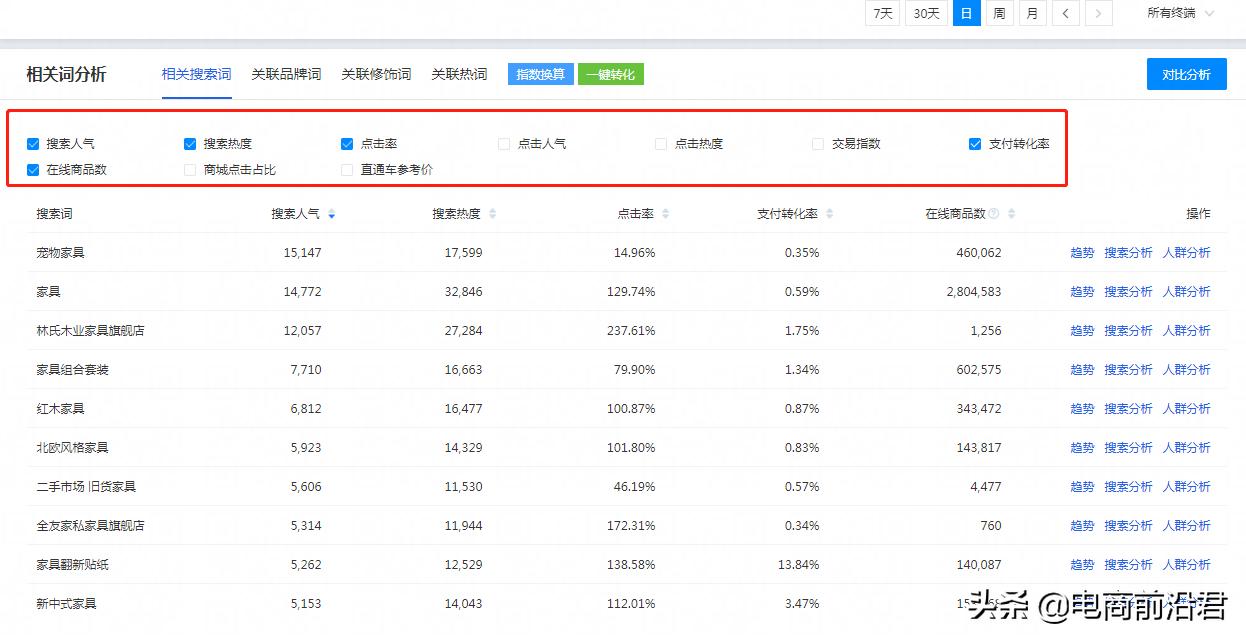Sort table by 点击率 sort icon
This screenshot has width=1246, height=640.
click(x=666, y=214)
